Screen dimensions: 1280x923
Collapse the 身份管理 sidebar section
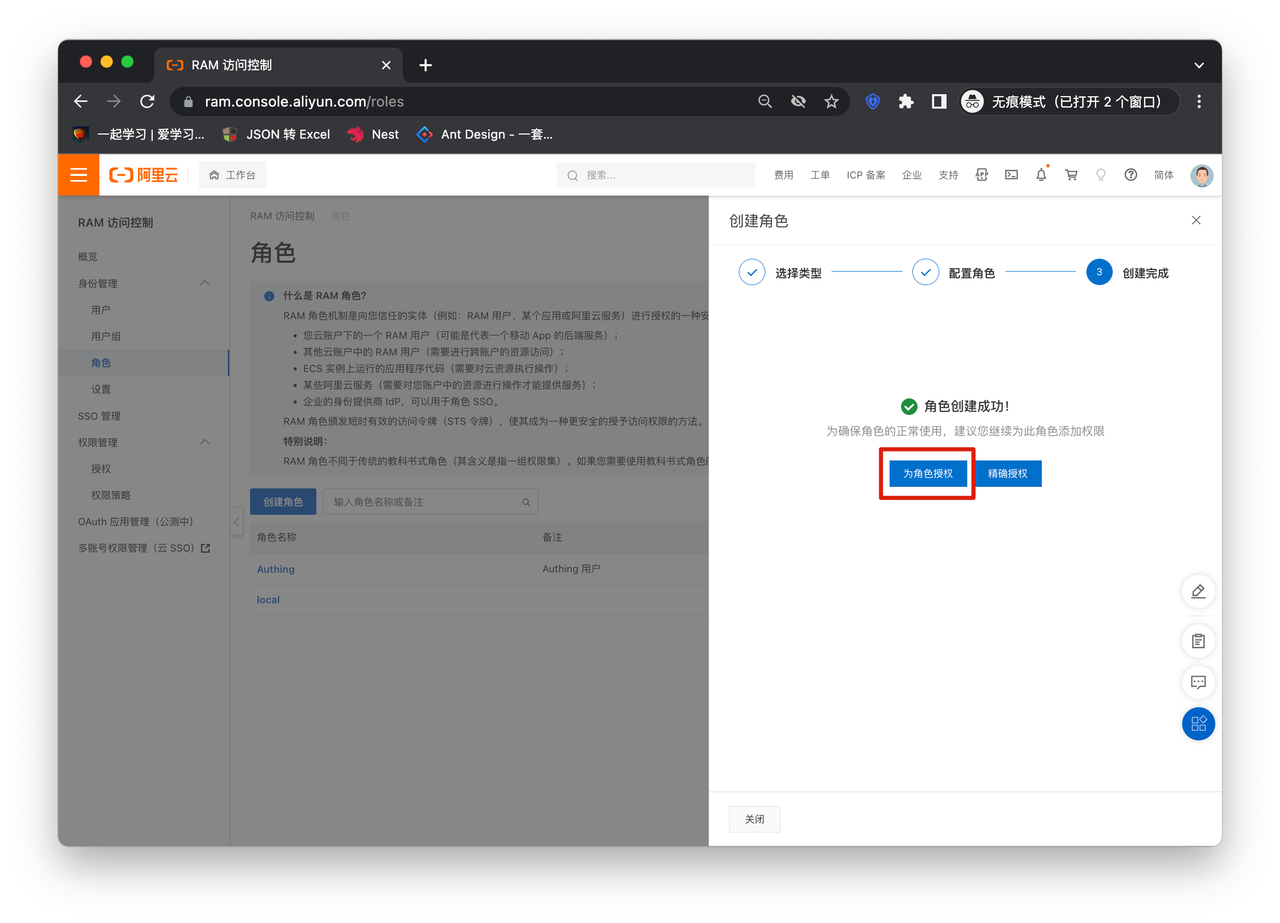[205, 283]
